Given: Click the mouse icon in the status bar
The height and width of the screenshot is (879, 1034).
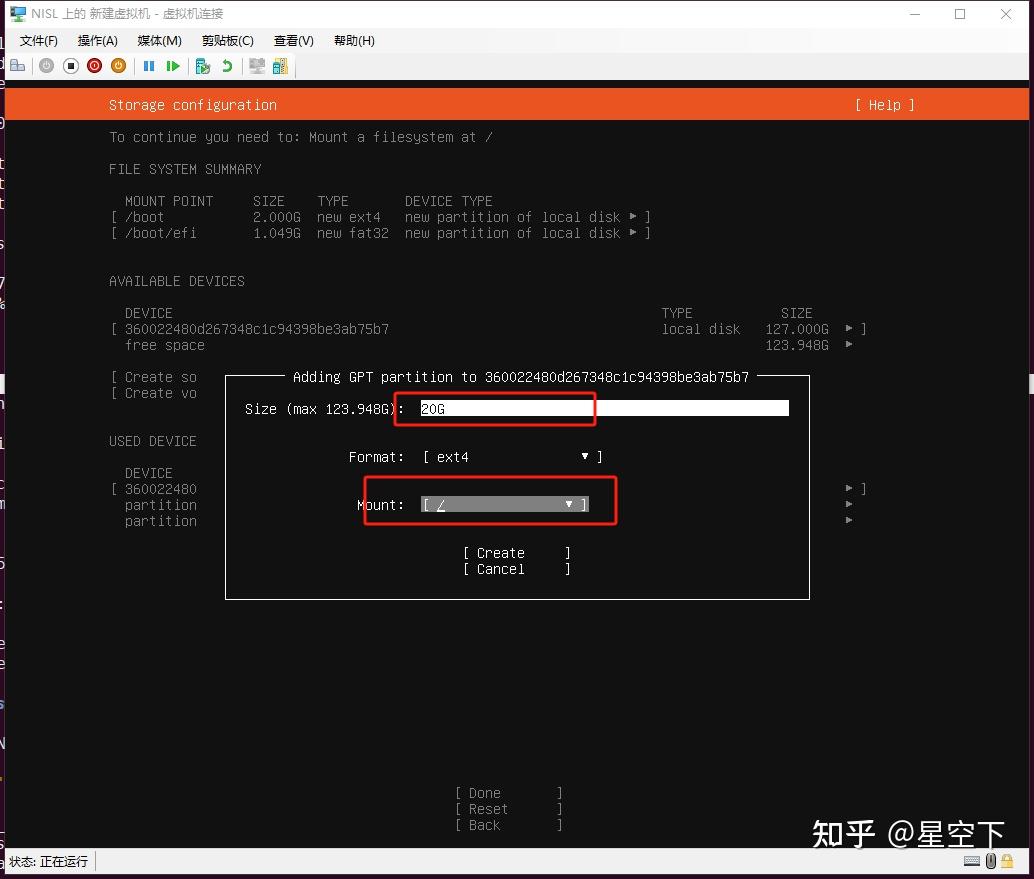Looking at the screenshot, I should point(990,861).
